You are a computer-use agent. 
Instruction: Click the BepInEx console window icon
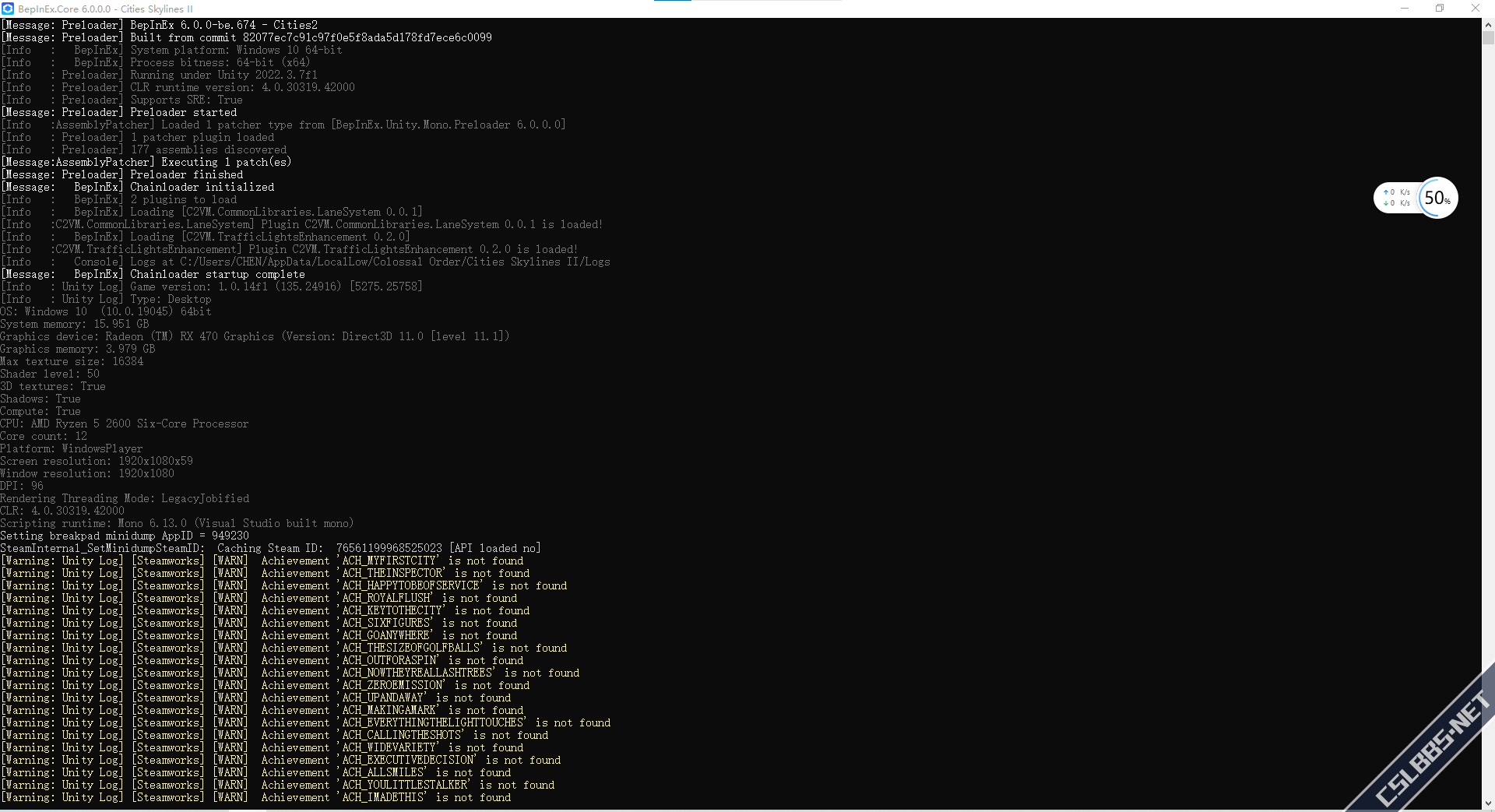(x=8, y=9)
